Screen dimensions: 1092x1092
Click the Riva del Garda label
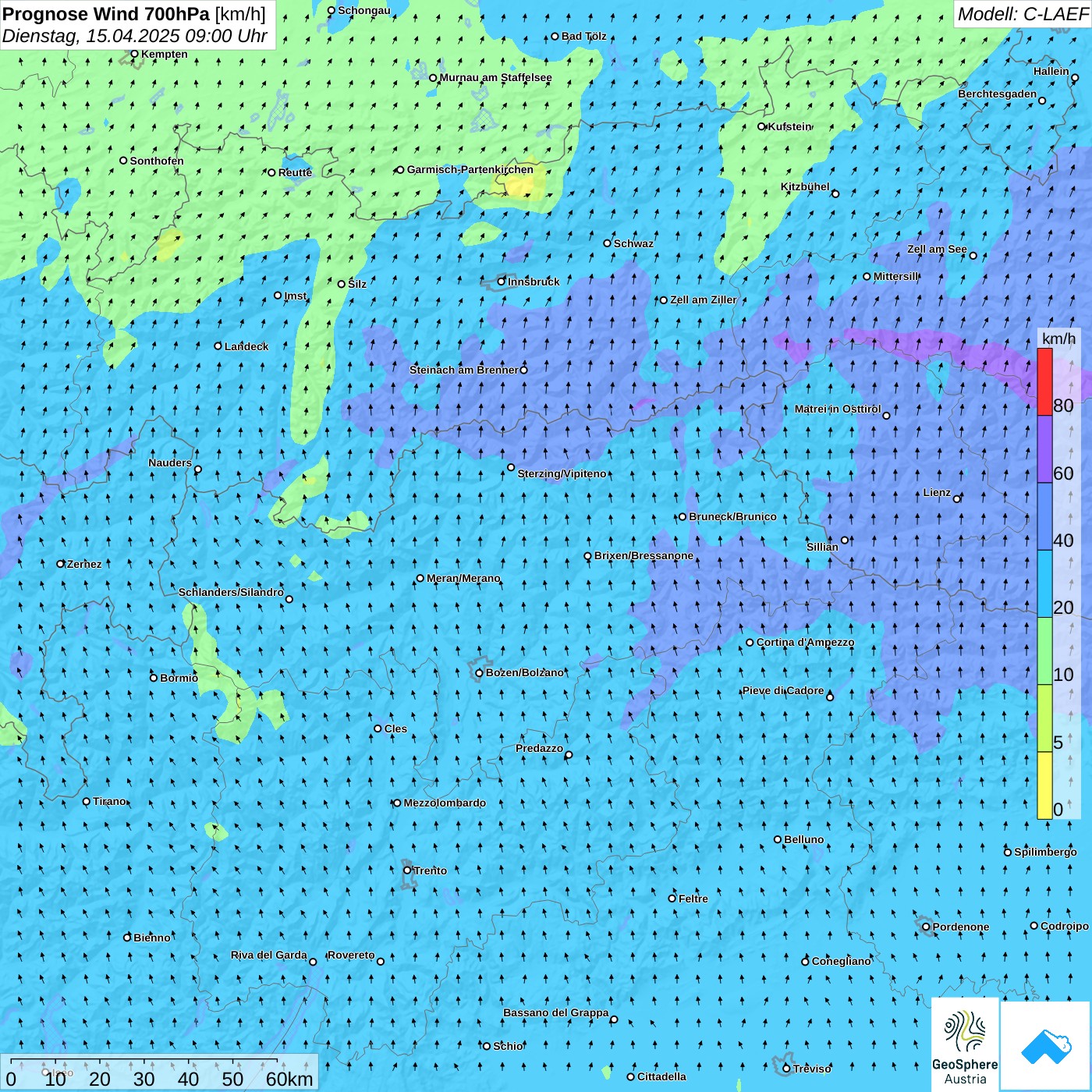[268, 955]
